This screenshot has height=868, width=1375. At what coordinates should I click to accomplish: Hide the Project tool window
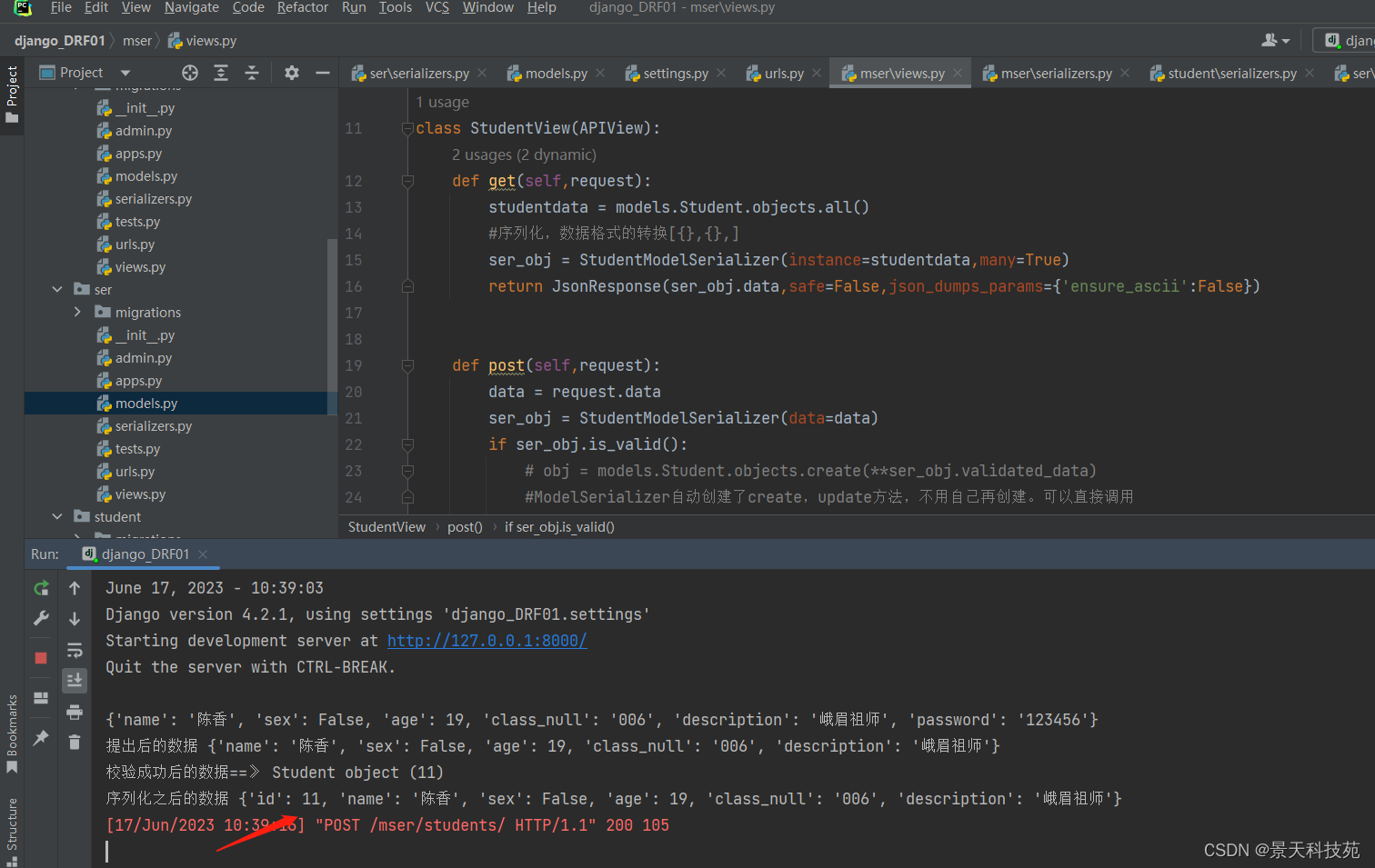pos(322,73)
